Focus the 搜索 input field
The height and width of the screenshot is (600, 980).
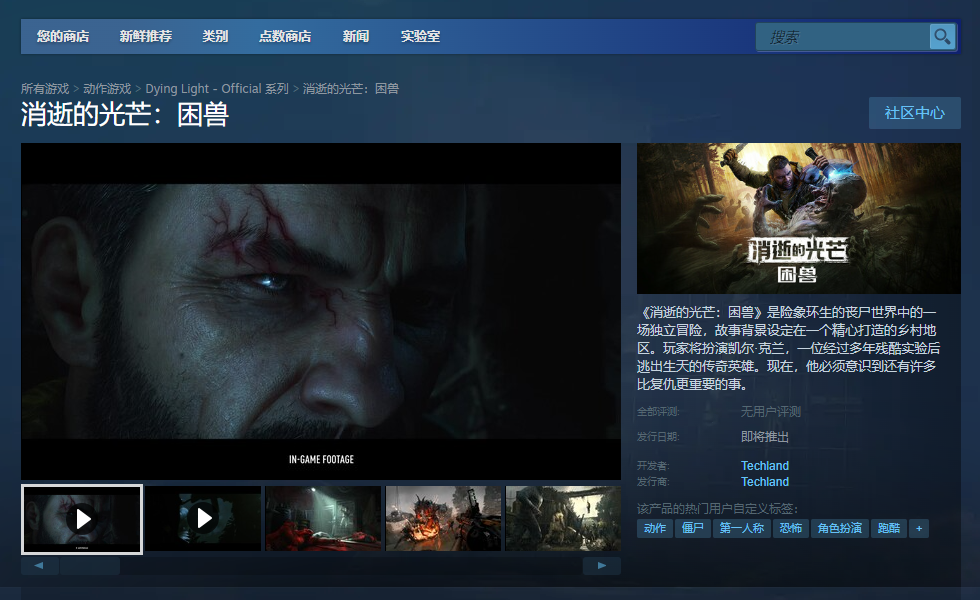point(842,37)
